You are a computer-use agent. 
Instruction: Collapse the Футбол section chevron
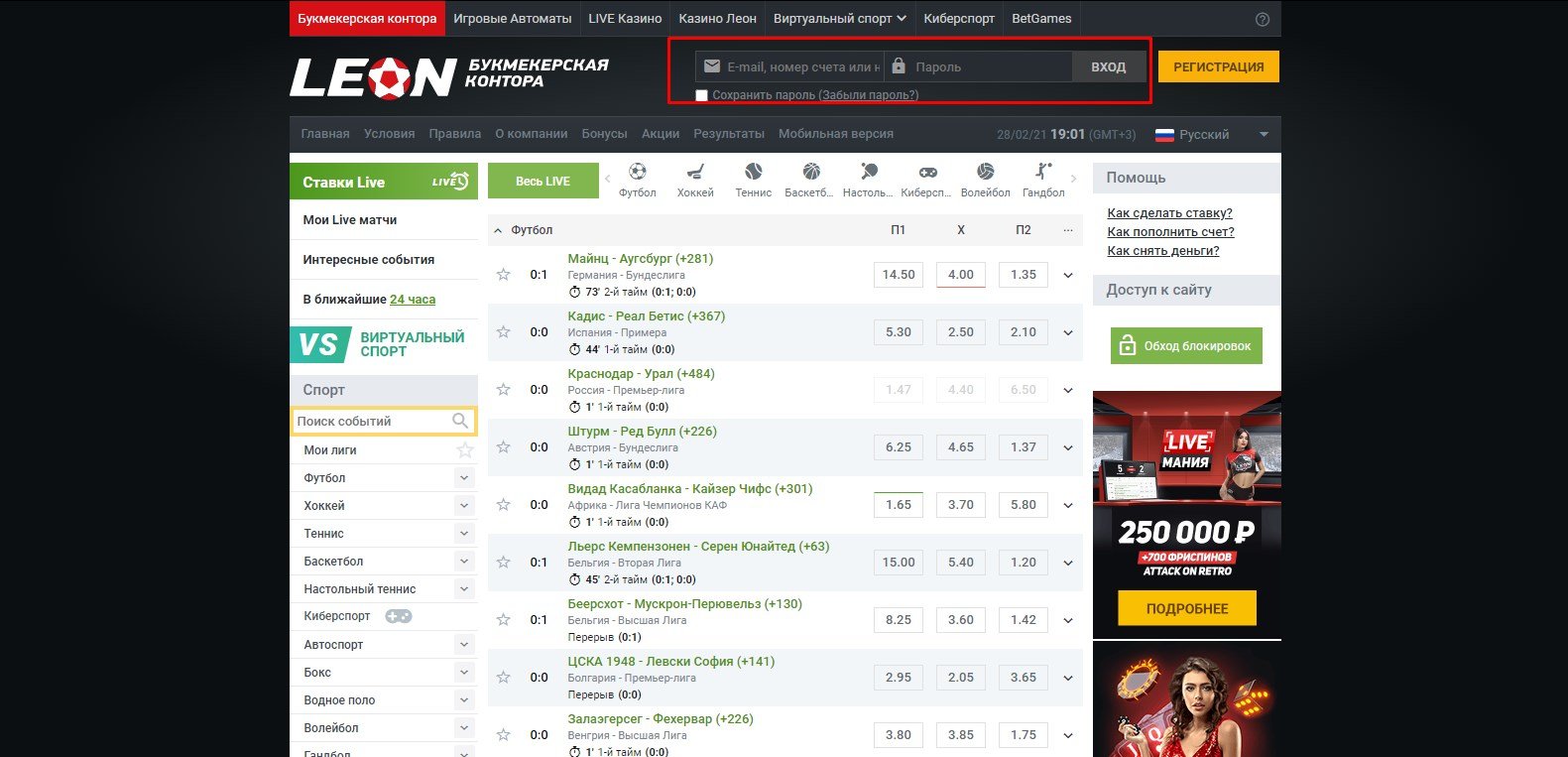point(498,230)
